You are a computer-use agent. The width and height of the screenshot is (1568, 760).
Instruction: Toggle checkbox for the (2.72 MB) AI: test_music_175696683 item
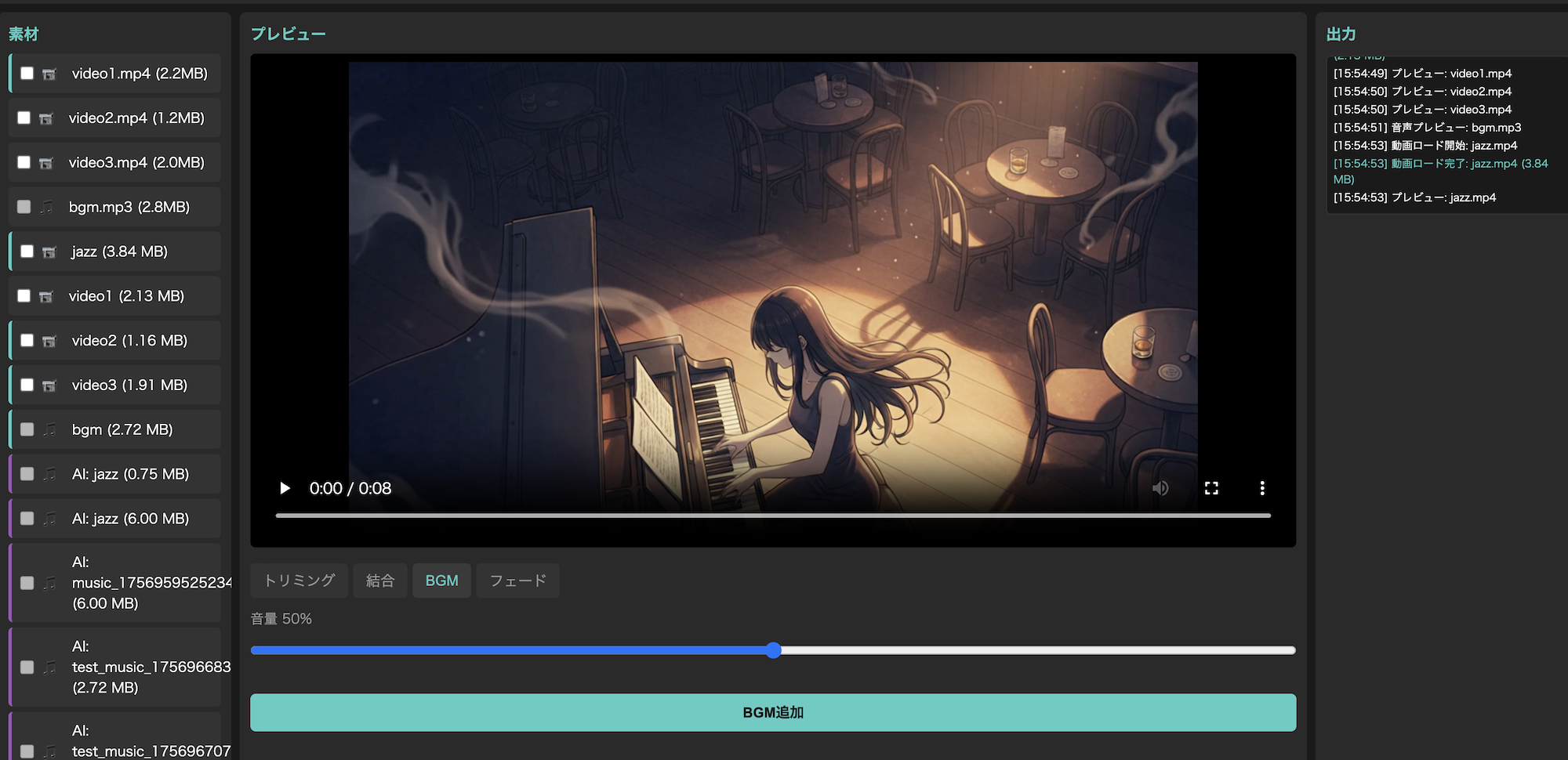pyautogui.click(x=27, y=668)
